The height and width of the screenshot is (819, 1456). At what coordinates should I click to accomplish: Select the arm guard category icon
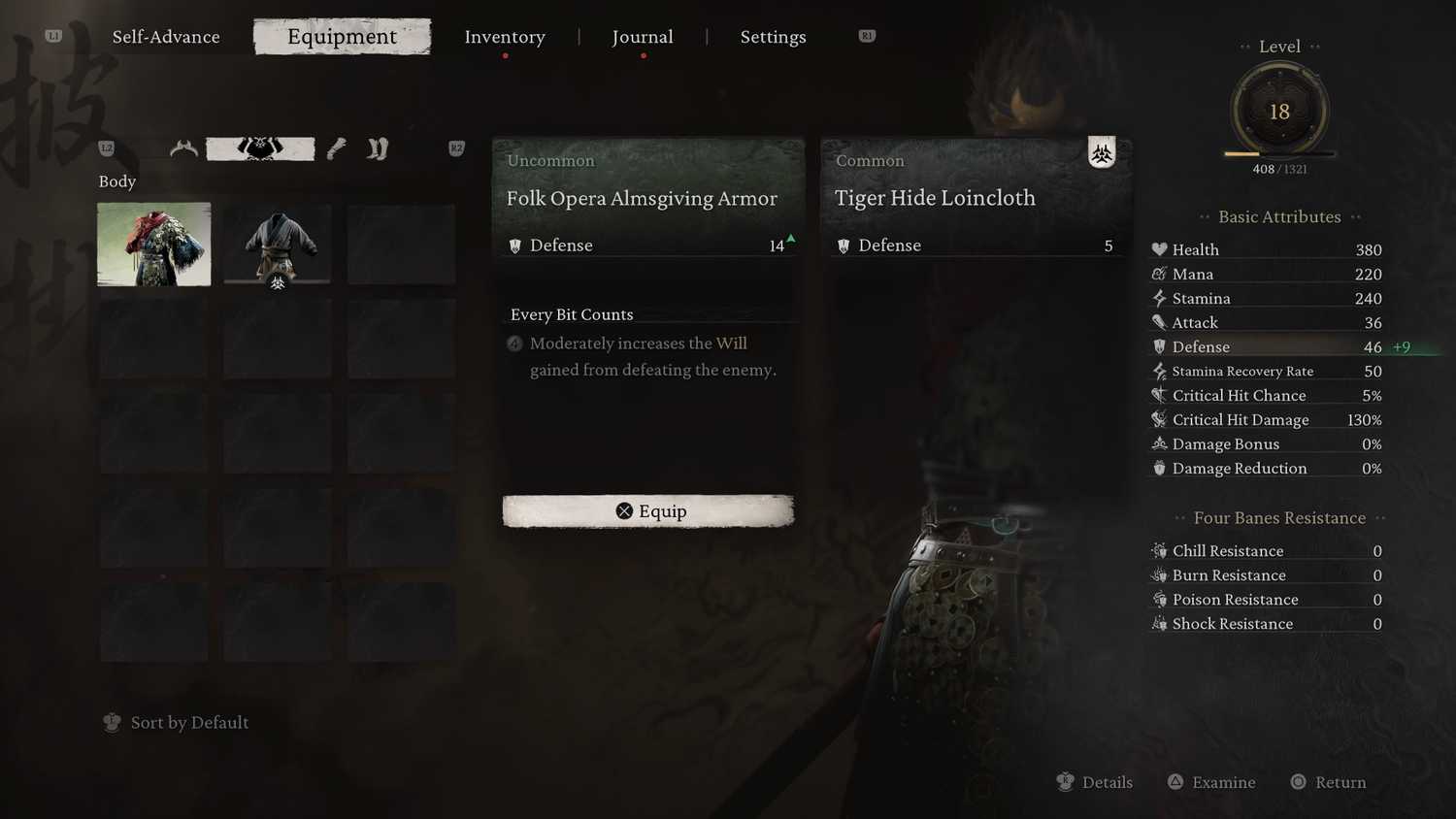pos(336,148)
